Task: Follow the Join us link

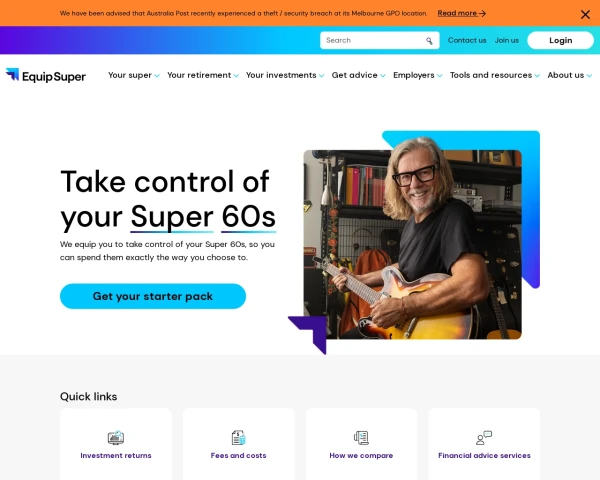Action: [x=507, y=40]
